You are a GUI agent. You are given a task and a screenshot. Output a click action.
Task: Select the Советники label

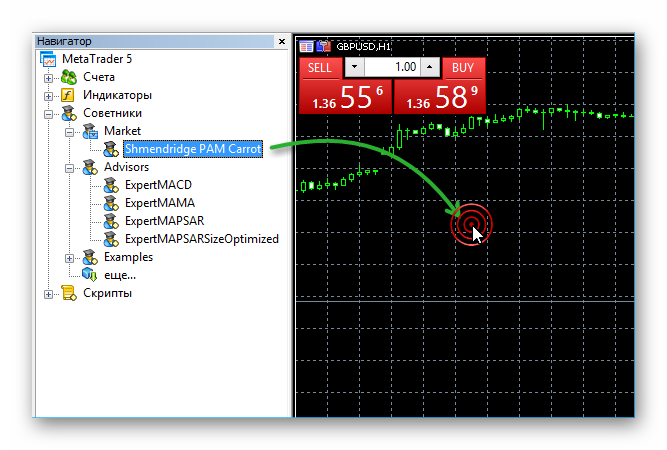point(112,113)
